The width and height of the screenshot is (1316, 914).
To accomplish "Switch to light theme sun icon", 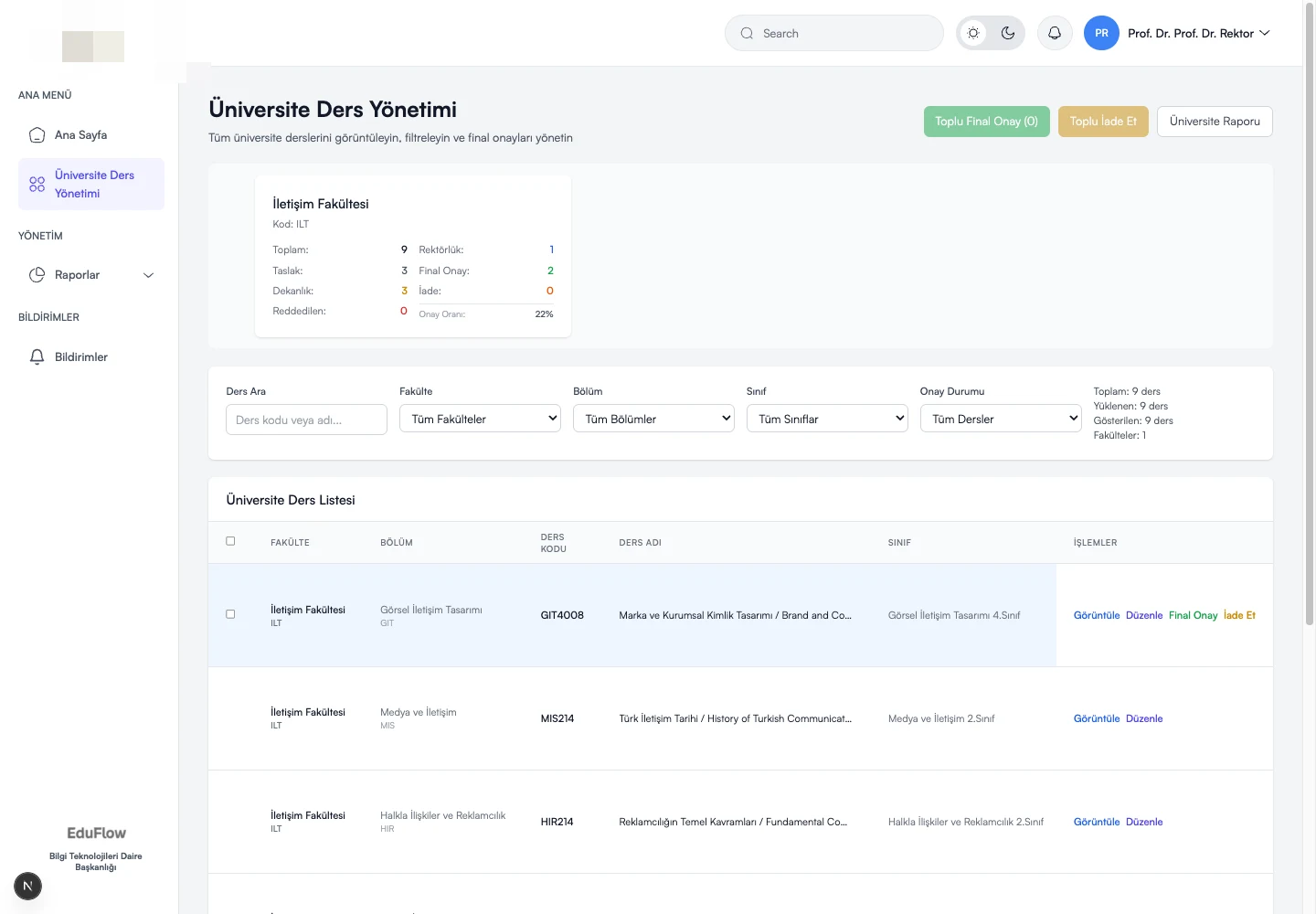I will (973, 33).
